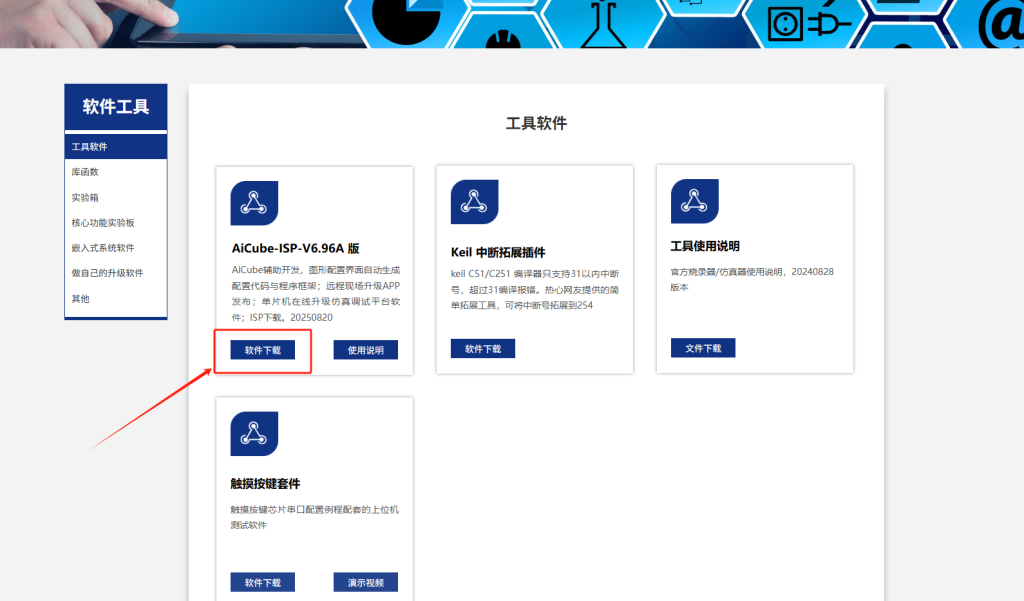Click the Keil 中断拓展插件 card icon

(x=475, y=201)
